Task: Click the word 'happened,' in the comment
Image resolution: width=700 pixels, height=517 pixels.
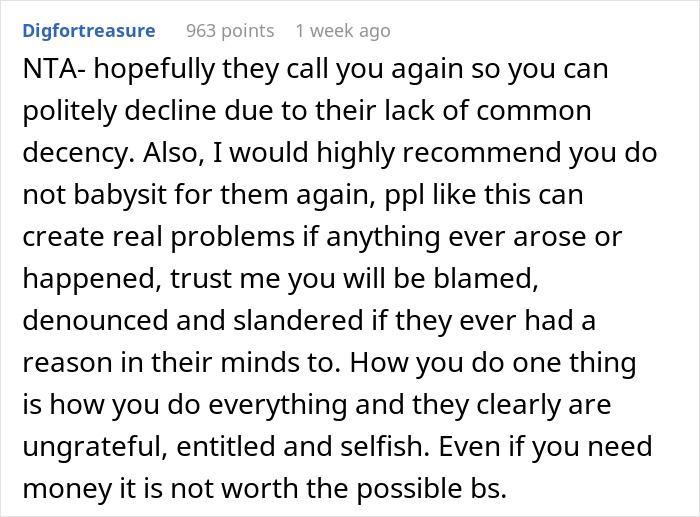Action: (92, 279)
